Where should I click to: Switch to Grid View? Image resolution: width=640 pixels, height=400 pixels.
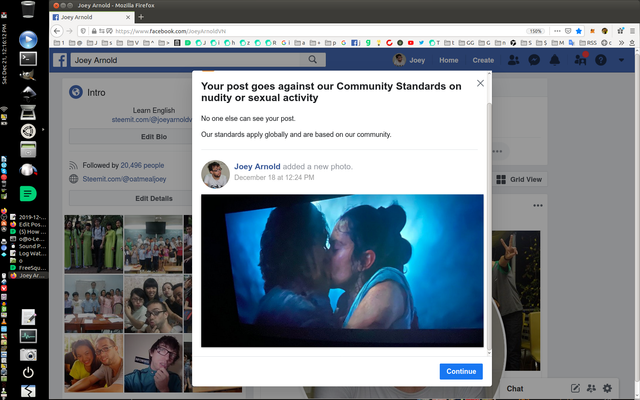tap(519, 179)
